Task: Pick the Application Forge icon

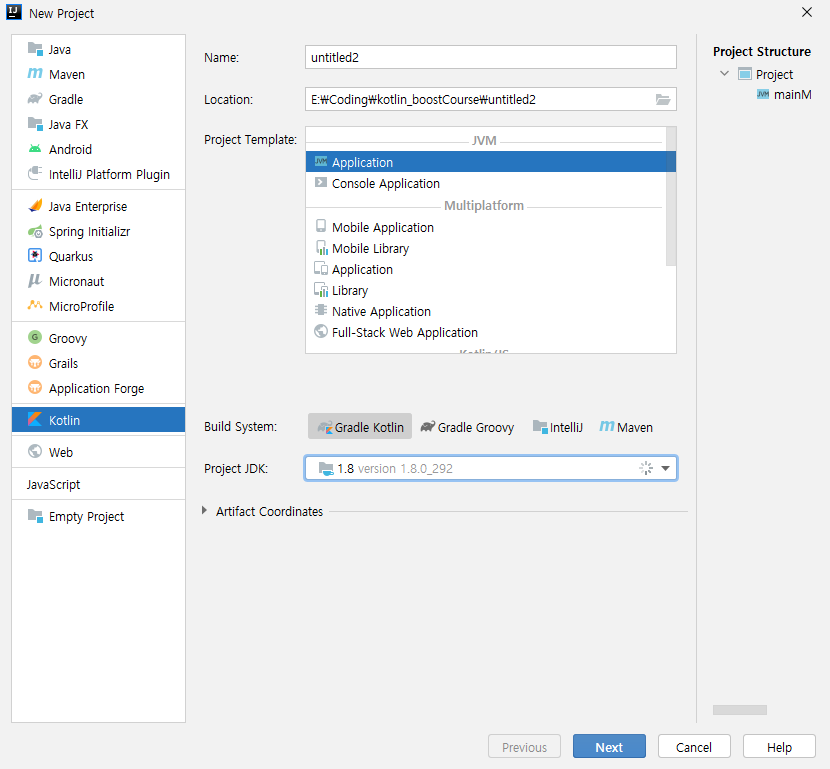Action: click(35, 388)
